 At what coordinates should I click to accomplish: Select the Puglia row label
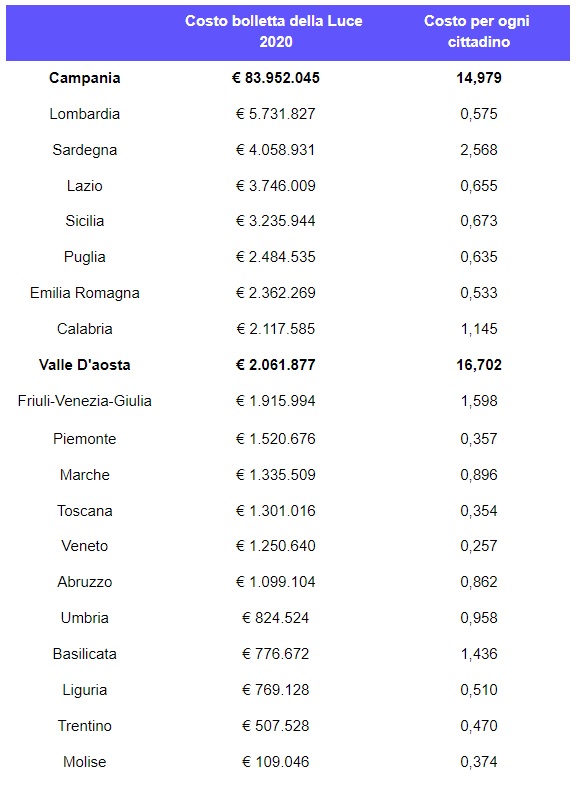(x=85, y=257)
